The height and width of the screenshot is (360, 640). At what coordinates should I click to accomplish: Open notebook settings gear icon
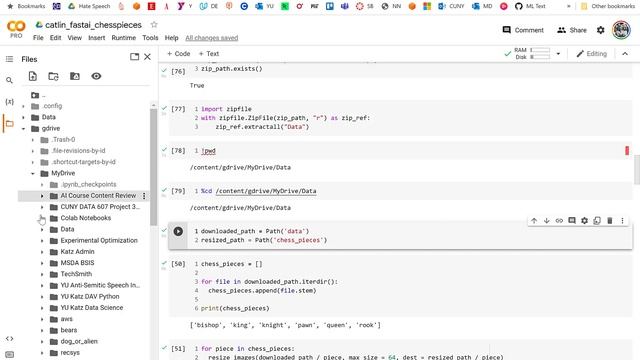pos(600,30)
